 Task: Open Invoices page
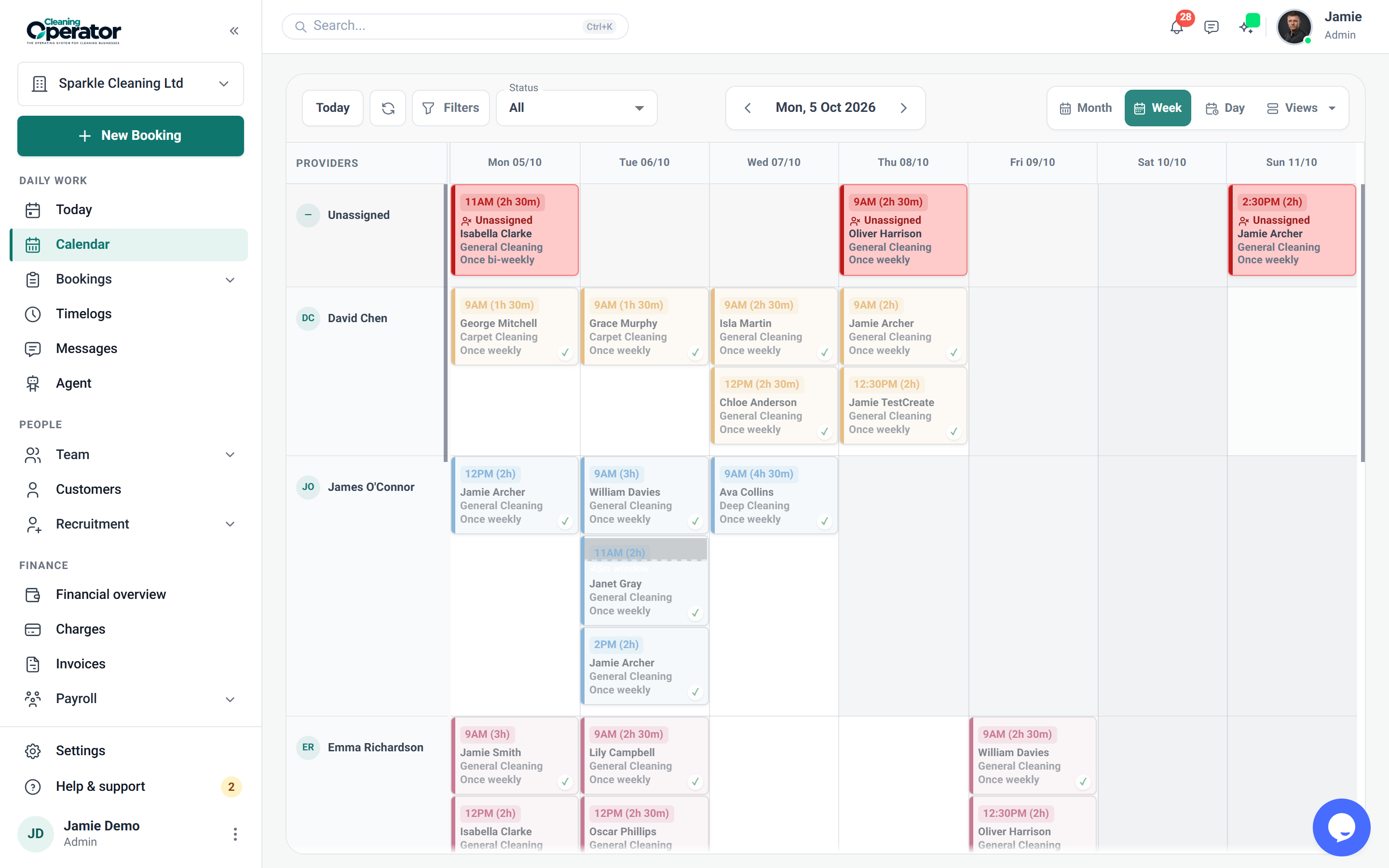(x=129, y=664)
